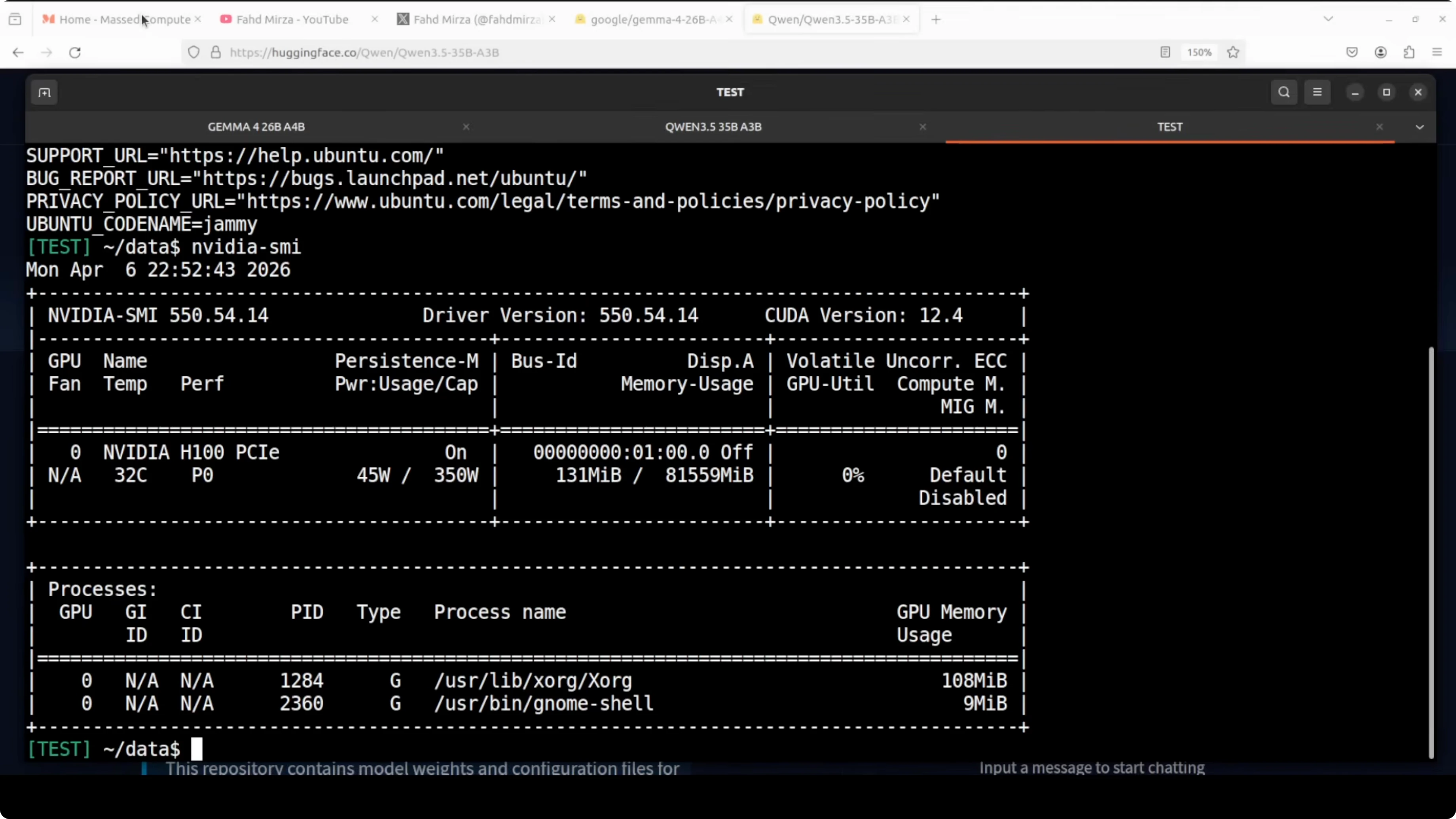Screen dimensions: 1456x819
Task: Open the terminal hamburger menu icon
Action: 1317,93
